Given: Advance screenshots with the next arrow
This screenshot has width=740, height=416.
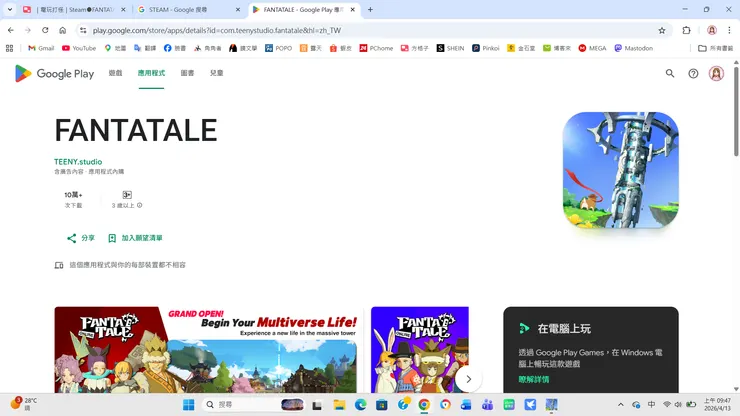Looking at the screenshot, I should click(x=468, y=379).
